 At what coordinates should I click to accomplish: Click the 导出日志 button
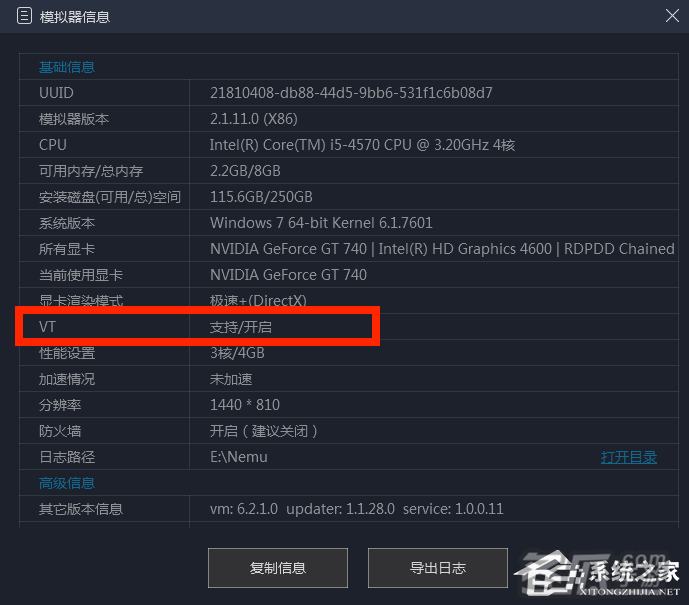438,568
